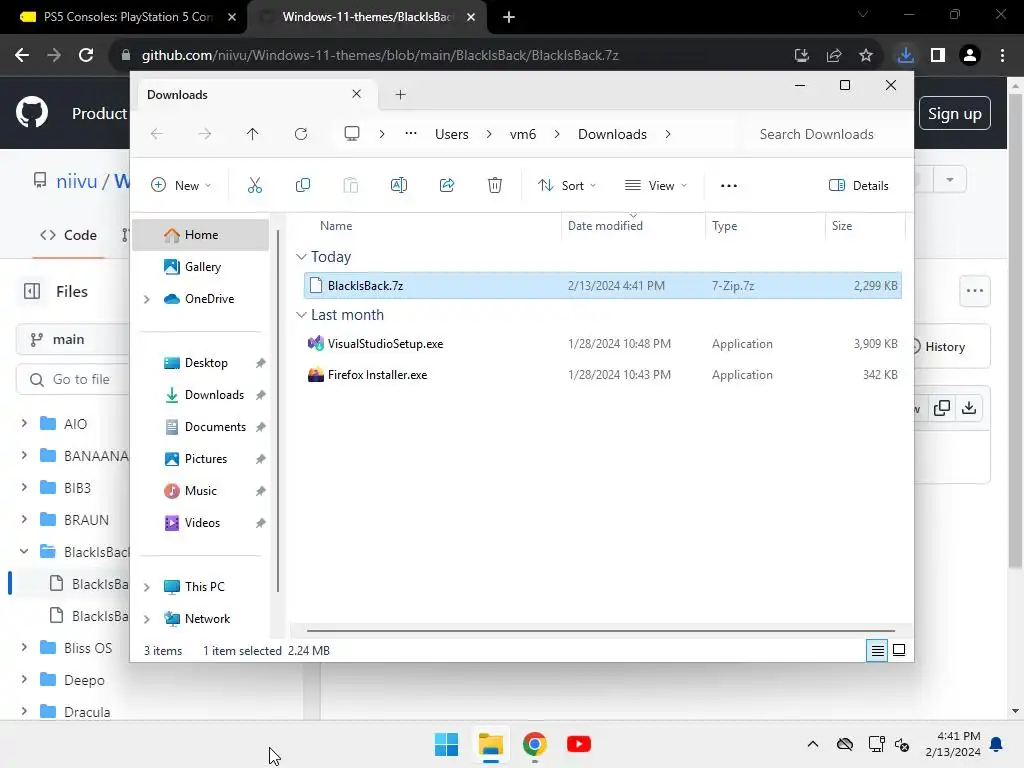Select the BlackIsBack.7z file
The height and width of the screenshot is (768, 1024).
tap(602, 285)
